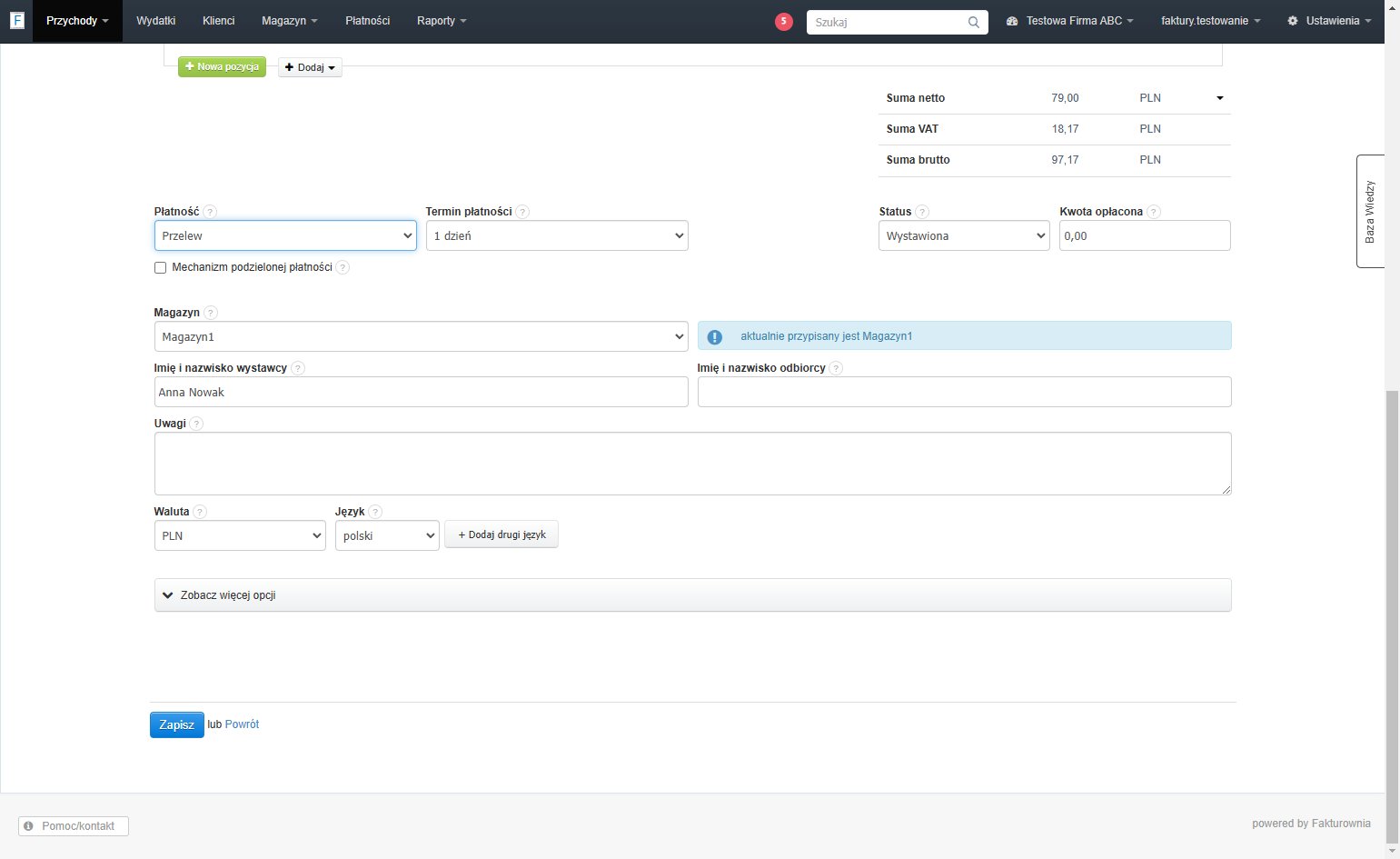Click the help icon next to Płatność
Image resolution: width=1400 pixels, height=859 pixels.
(x=210, y=212)
